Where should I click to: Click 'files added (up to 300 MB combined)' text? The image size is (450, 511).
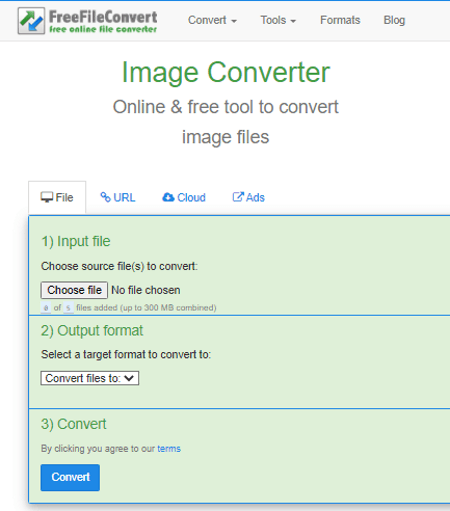[x=146, y=308]
